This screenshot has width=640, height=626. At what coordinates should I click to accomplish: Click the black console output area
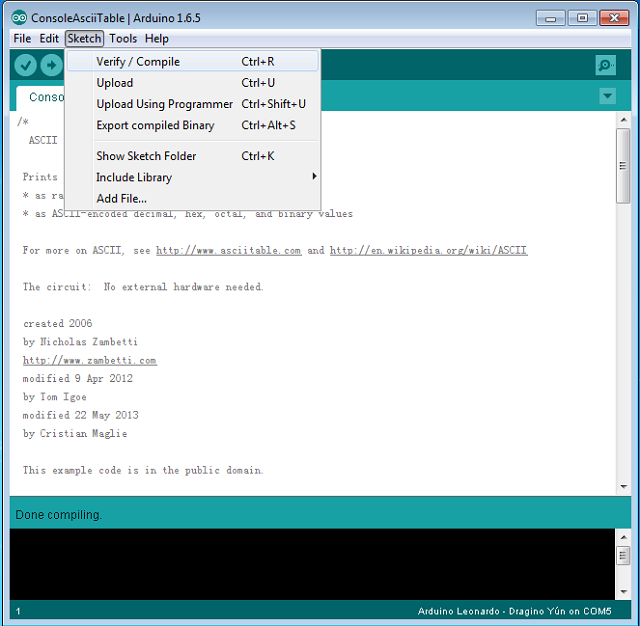coord(312,564)
